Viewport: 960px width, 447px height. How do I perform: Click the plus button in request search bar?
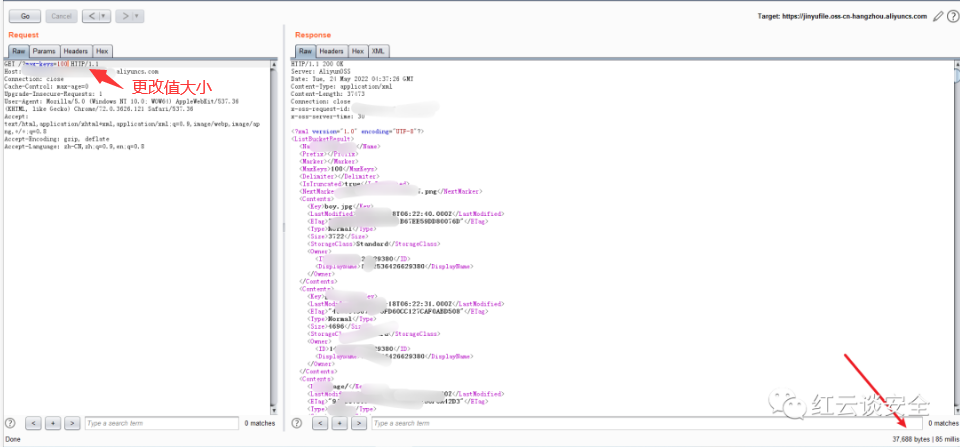coord(53,424)
